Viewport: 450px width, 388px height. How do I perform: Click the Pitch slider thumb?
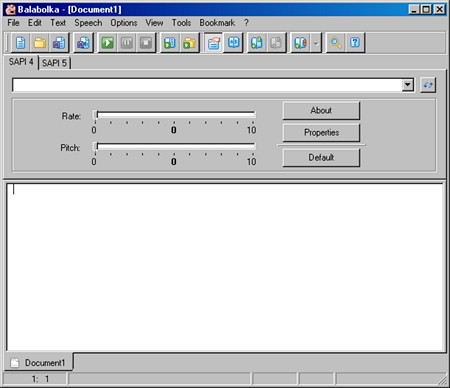(96, 146)
